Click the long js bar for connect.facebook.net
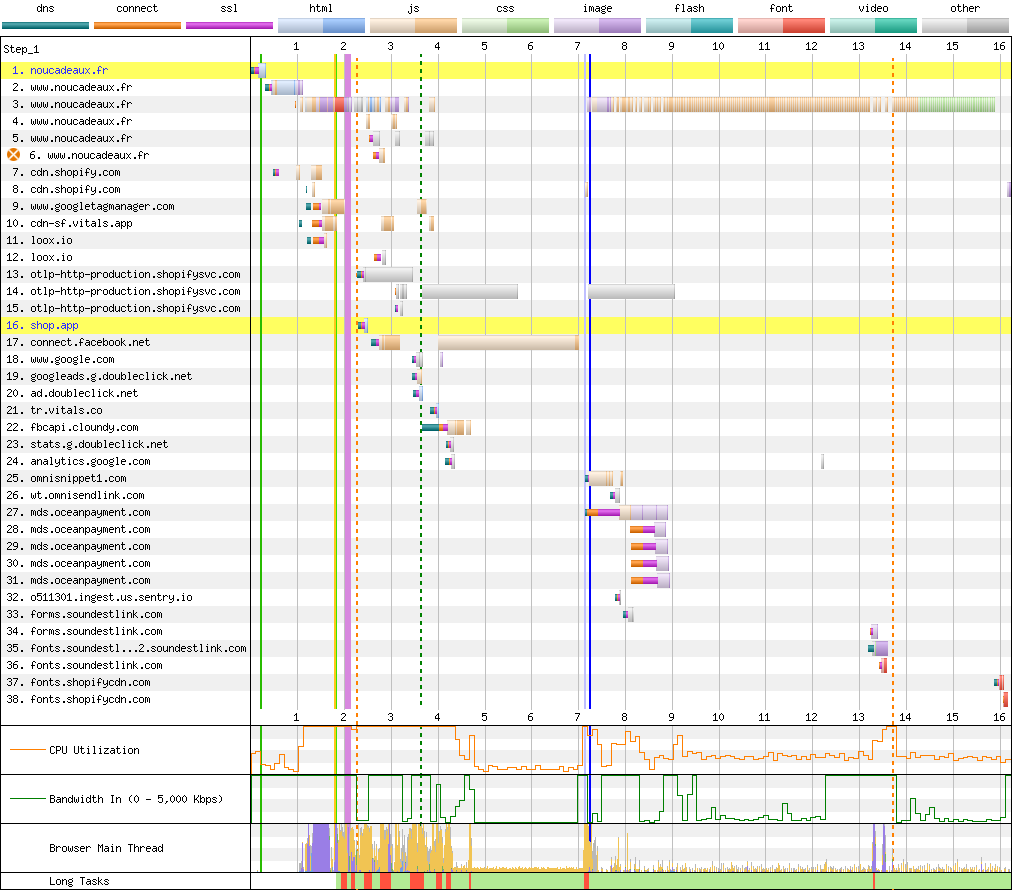 pos(508,343)
